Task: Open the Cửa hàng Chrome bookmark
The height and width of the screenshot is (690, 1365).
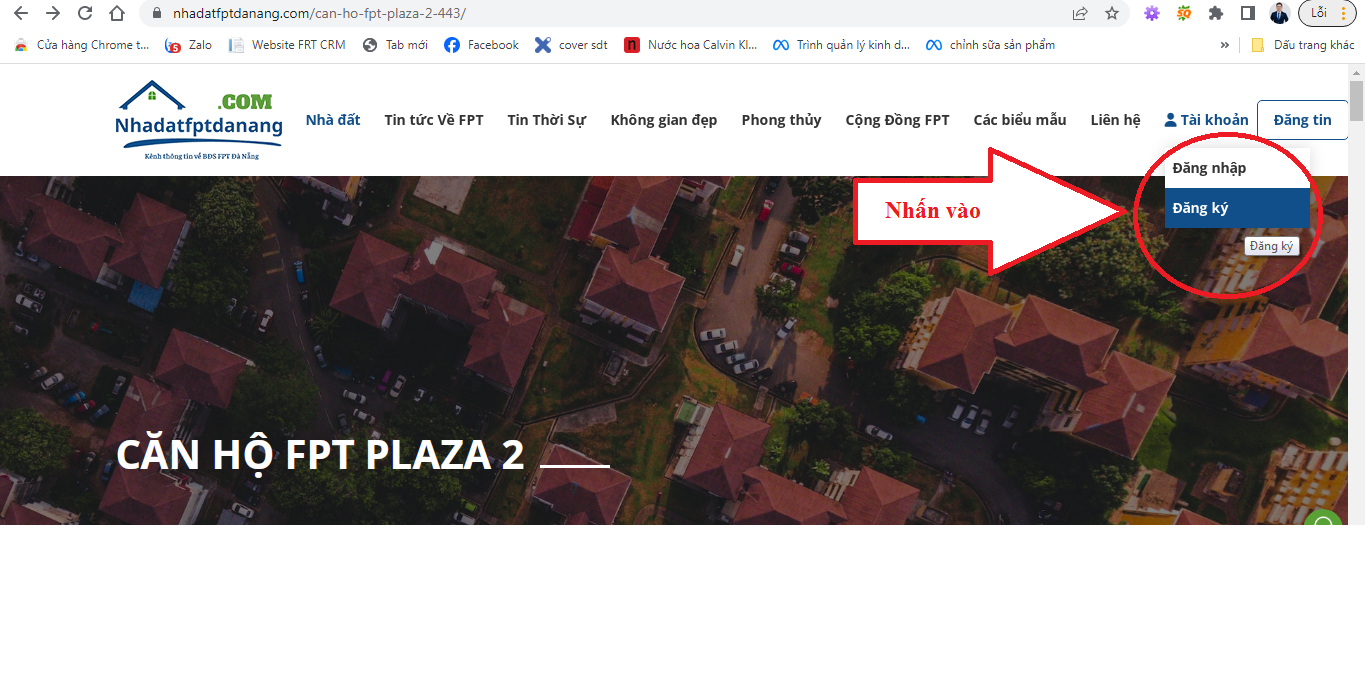Action: pyautogui.click(x=81, y=45)
